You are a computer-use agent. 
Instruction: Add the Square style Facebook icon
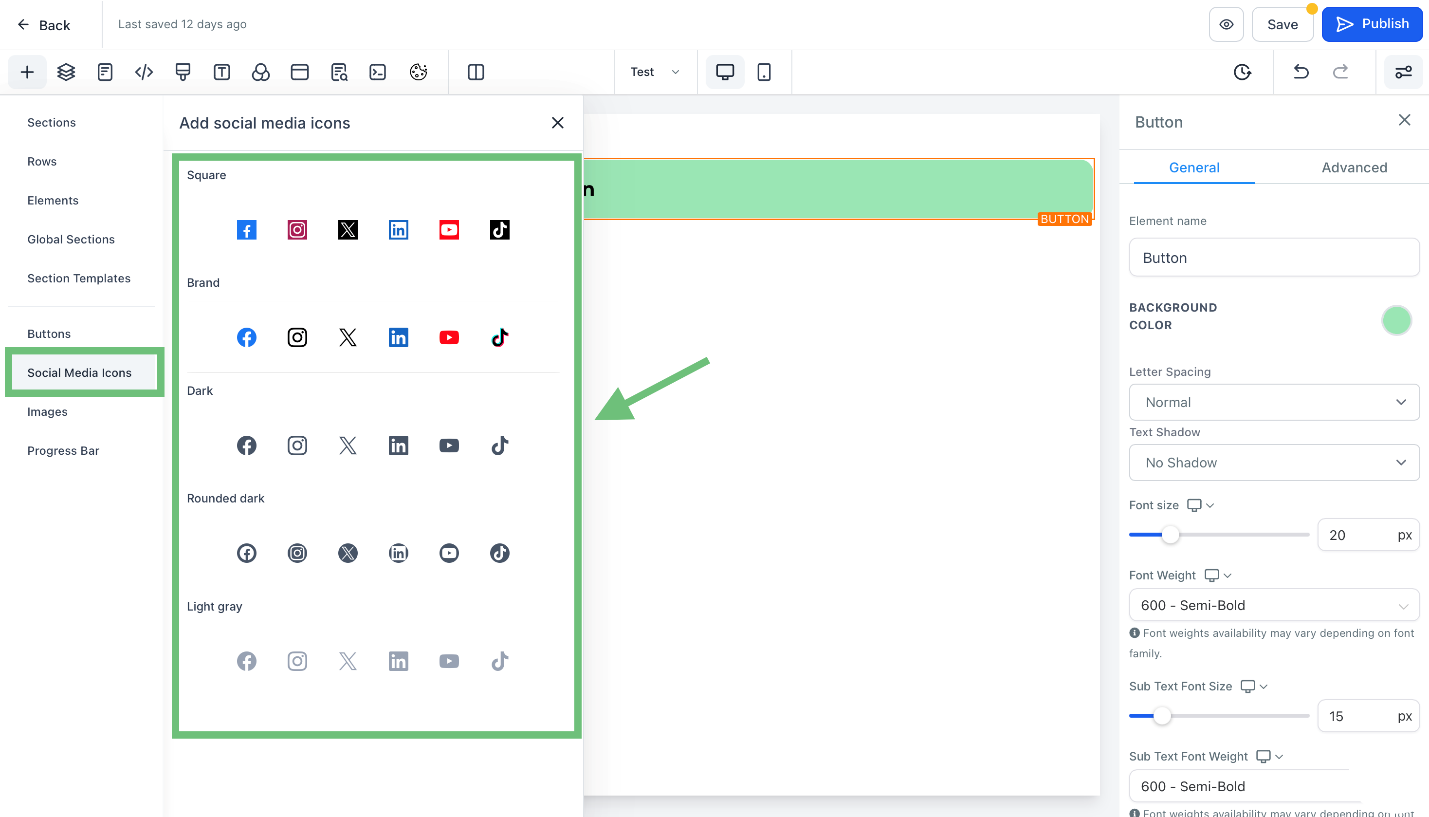tap(247, 230)
